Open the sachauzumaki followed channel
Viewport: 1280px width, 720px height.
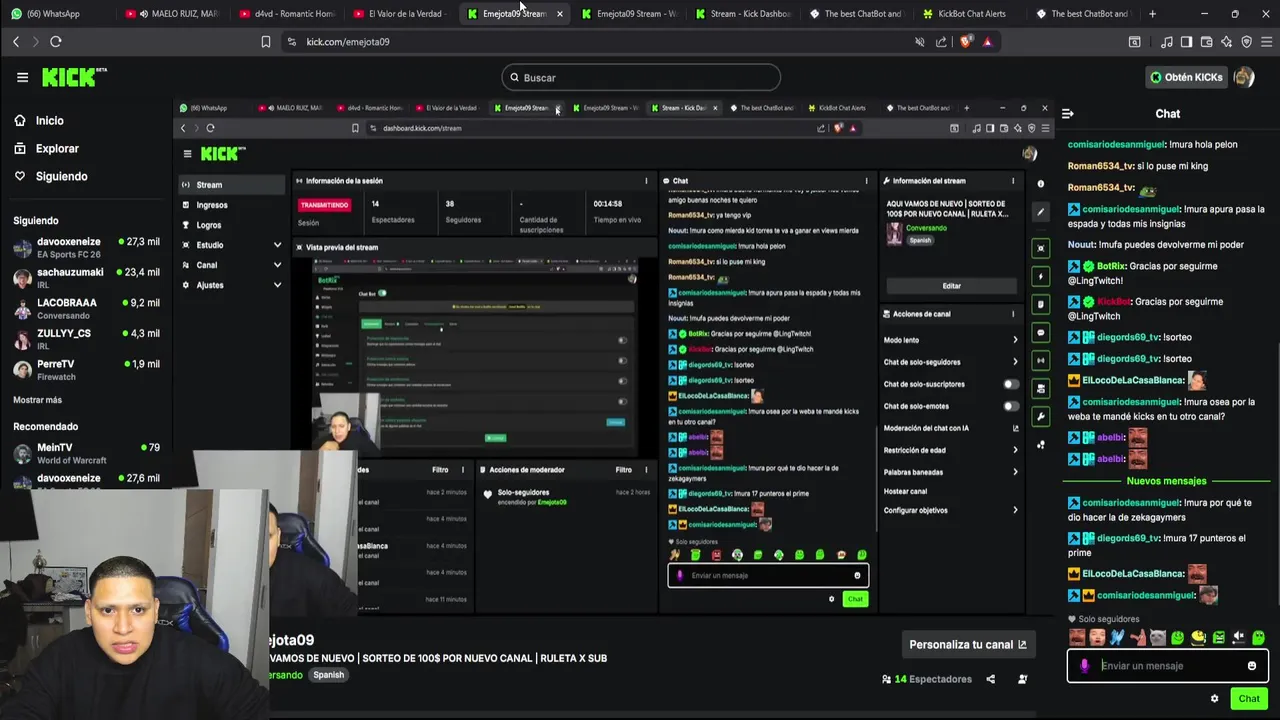86,277
